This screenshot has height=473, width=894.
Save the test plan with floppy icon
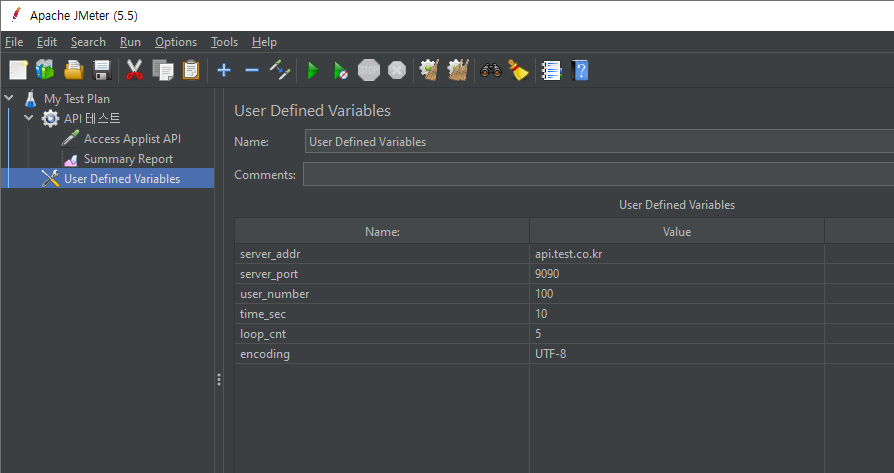tap(101, 70)
